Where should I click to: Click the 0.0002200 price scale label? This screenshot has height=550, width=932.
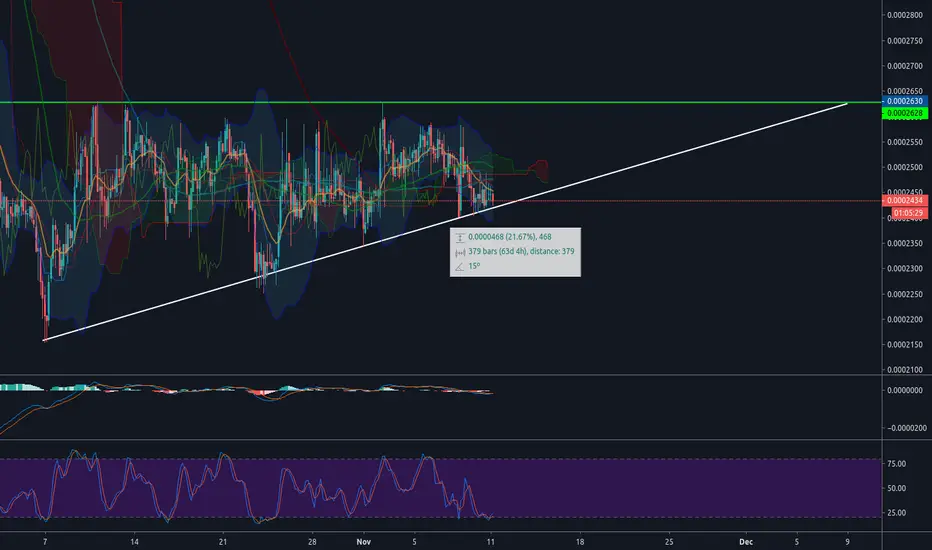(x=905, y=320)
